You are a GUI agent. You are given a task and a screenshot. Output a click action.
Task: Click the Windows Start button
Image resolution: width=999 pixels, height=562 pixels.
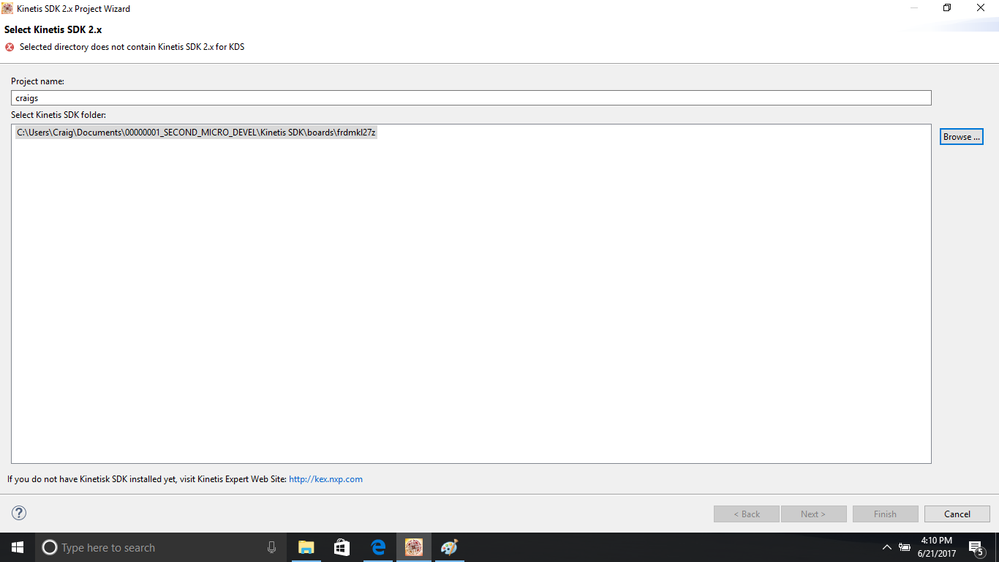tap(17, 547)
